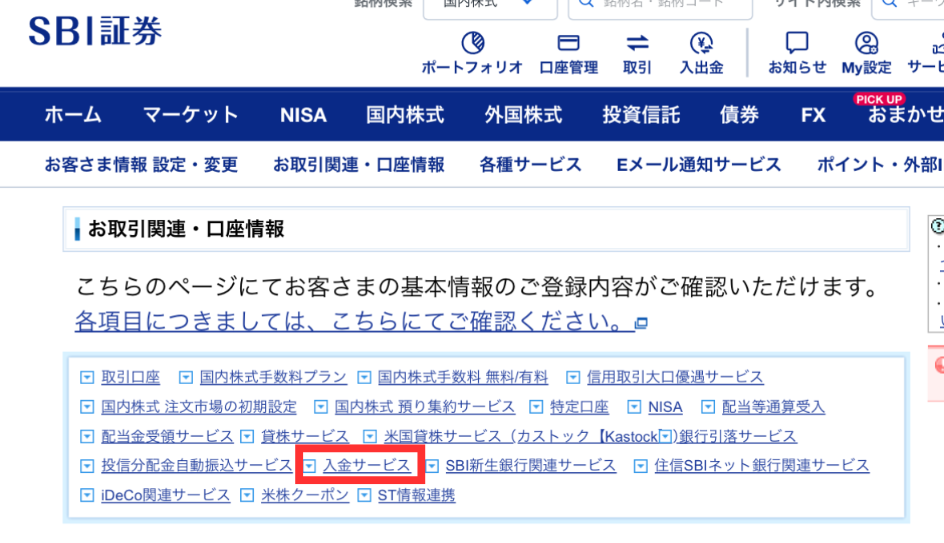The width and height of the screenshot is (944, 543).
Task: Click the 入金サービス link
Action: tap(366, 466)
